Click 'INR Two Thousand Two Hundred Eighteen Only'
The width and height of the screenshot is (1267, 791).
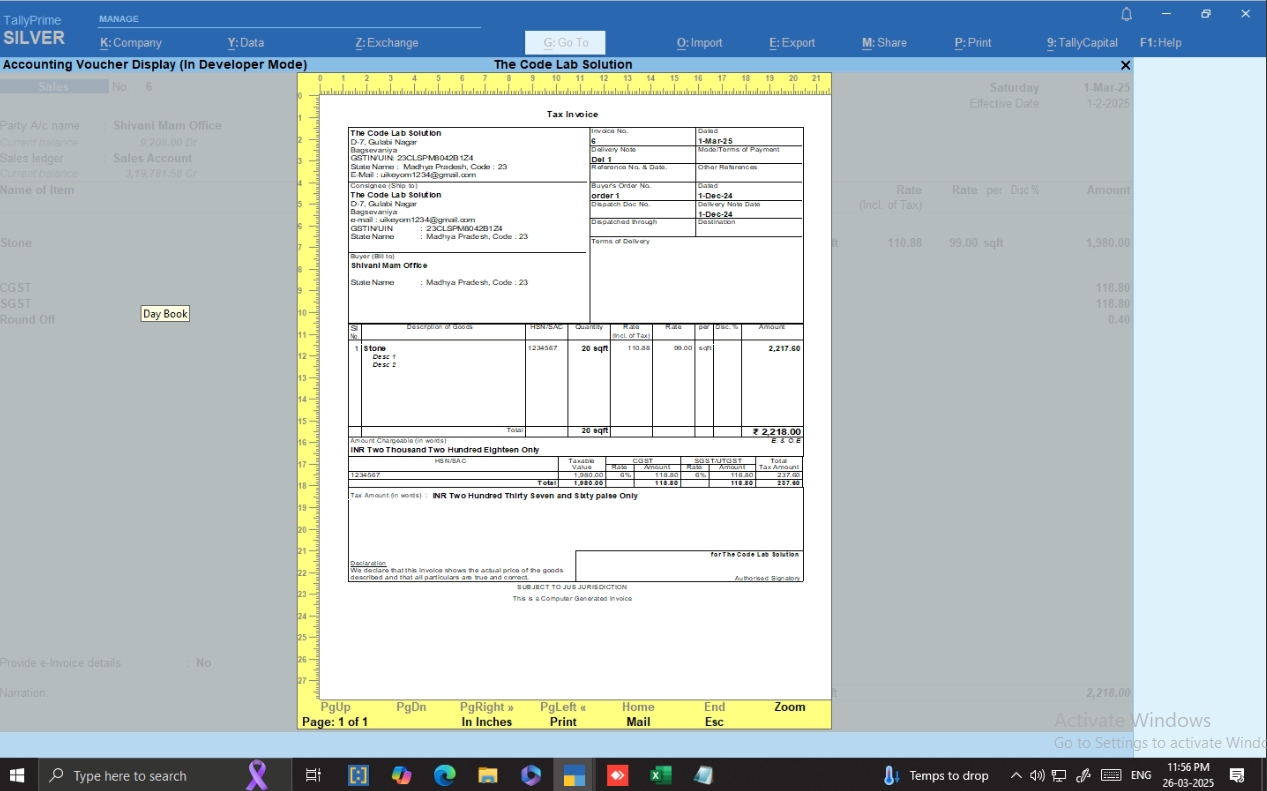pos(444,450)
